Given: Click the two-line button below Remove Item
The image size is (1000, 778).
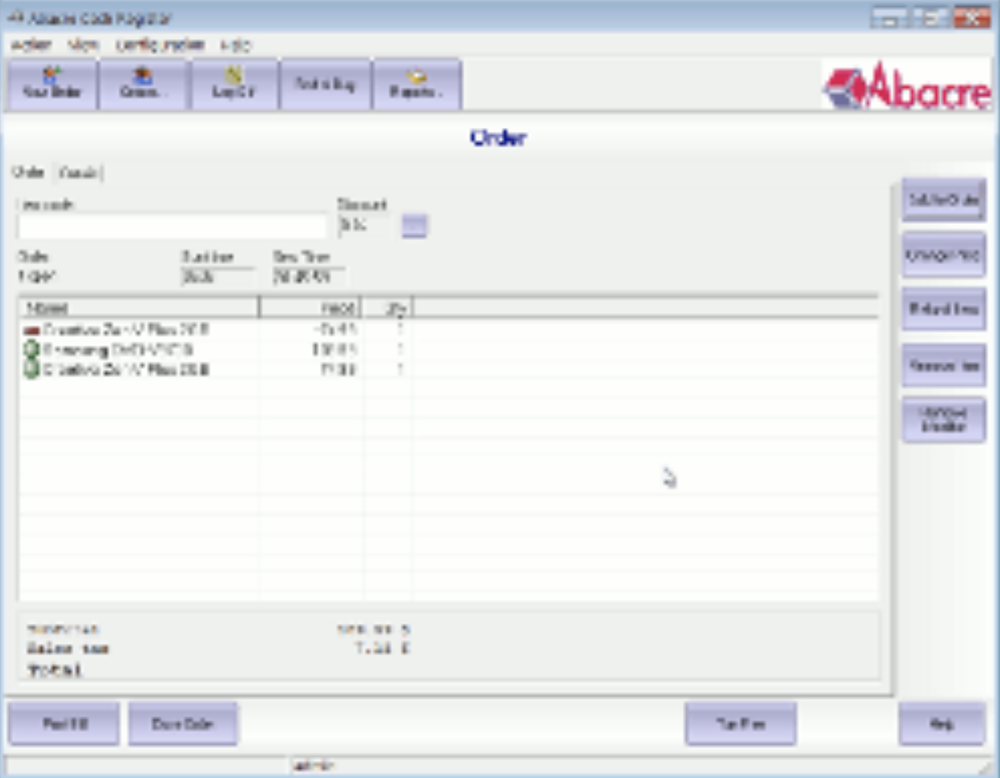Looking at the screenshot, I should (943, 420).
